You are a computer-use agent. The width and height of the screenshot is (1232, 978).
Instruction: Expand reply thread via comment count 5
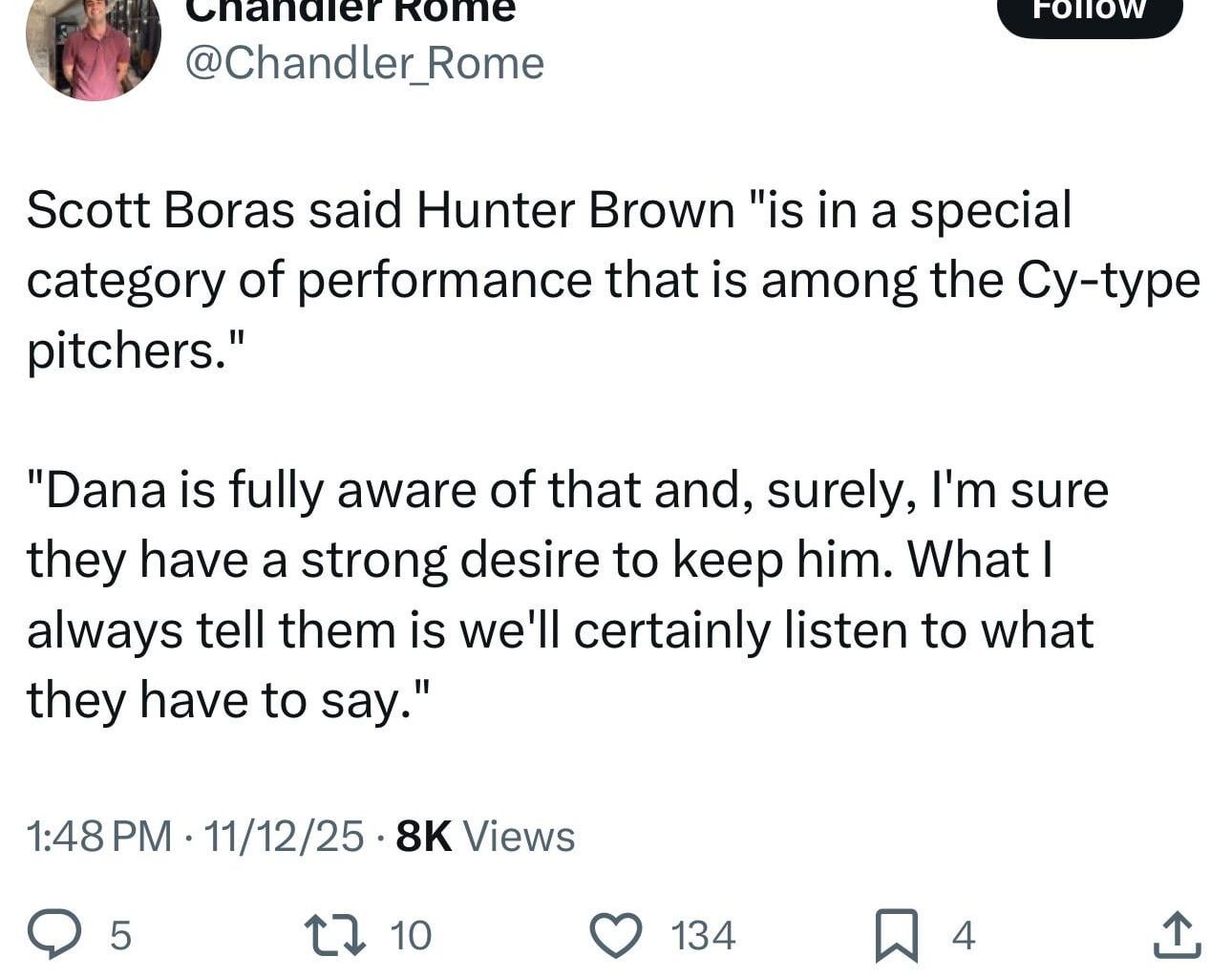coord(118,936)
